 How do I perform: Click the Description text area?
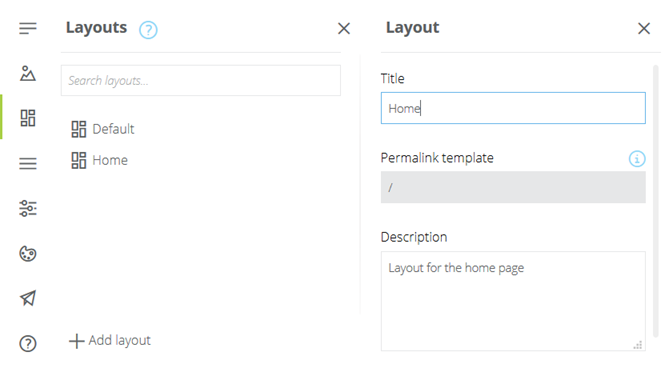[x=513, y=301]
